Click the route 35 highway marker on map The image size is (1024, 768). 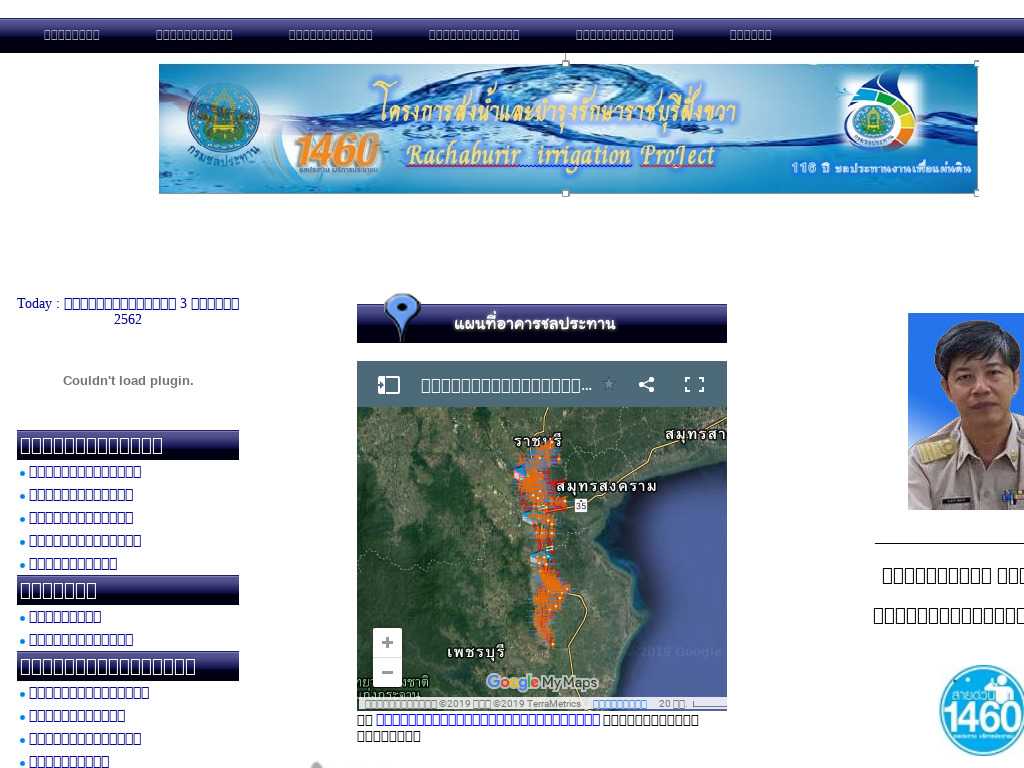[x=581, y=505]
